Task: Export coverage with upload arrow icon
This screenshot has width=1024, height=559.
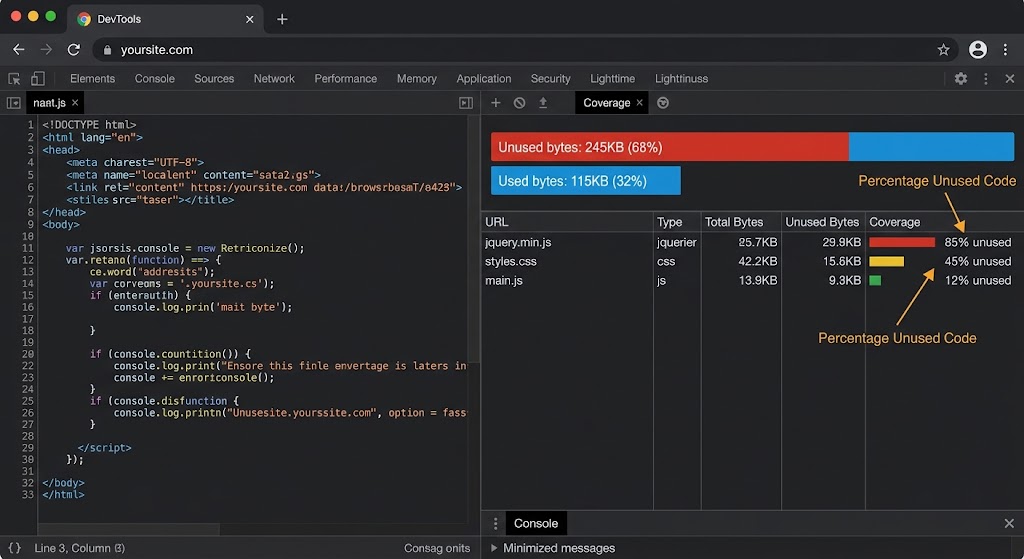Action: (x=543, y=103)
